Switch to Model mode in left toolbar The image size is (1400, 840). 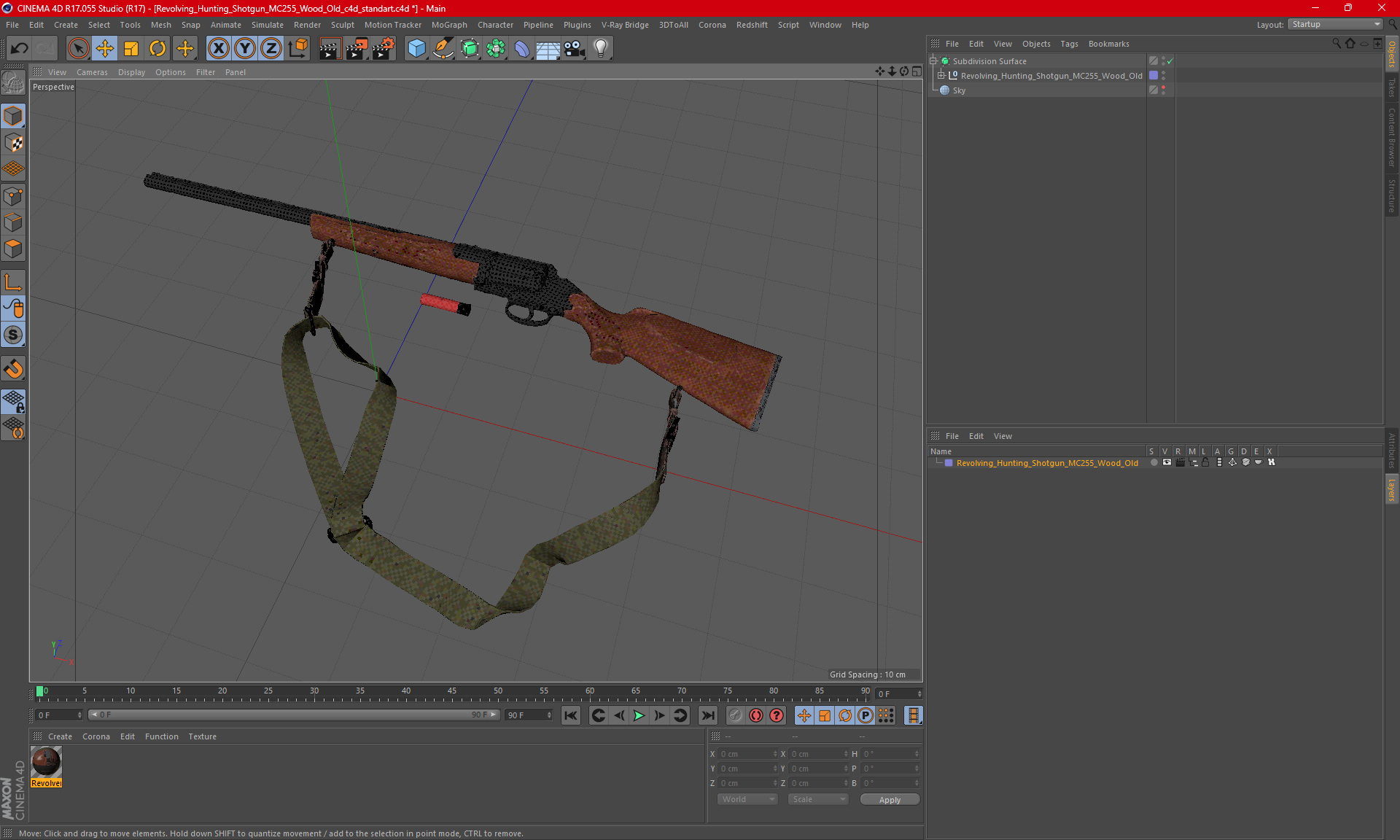click(x=13, y=116)
